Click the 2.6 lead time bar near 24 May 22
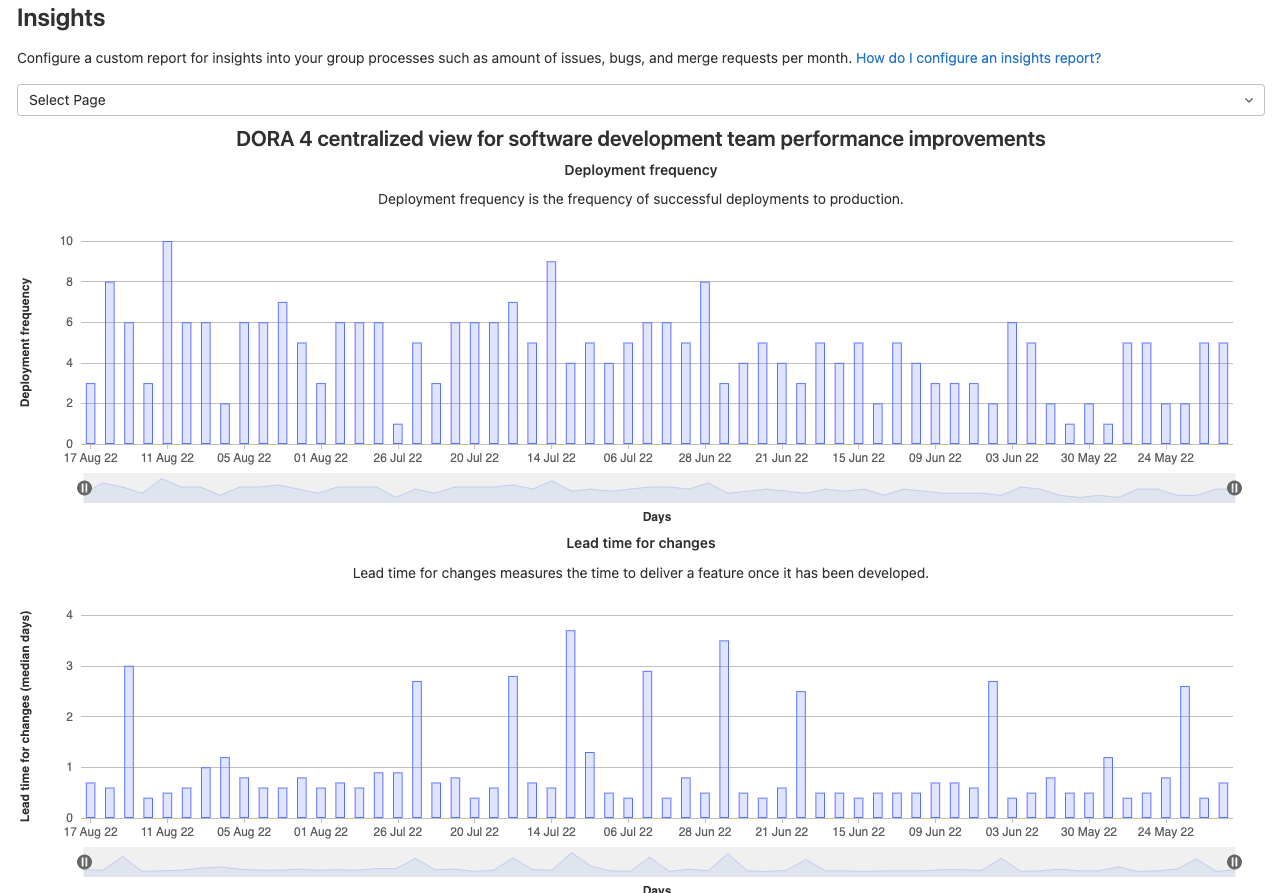The height and width of the screenshot is (893, 1285). pos(1185,750)
